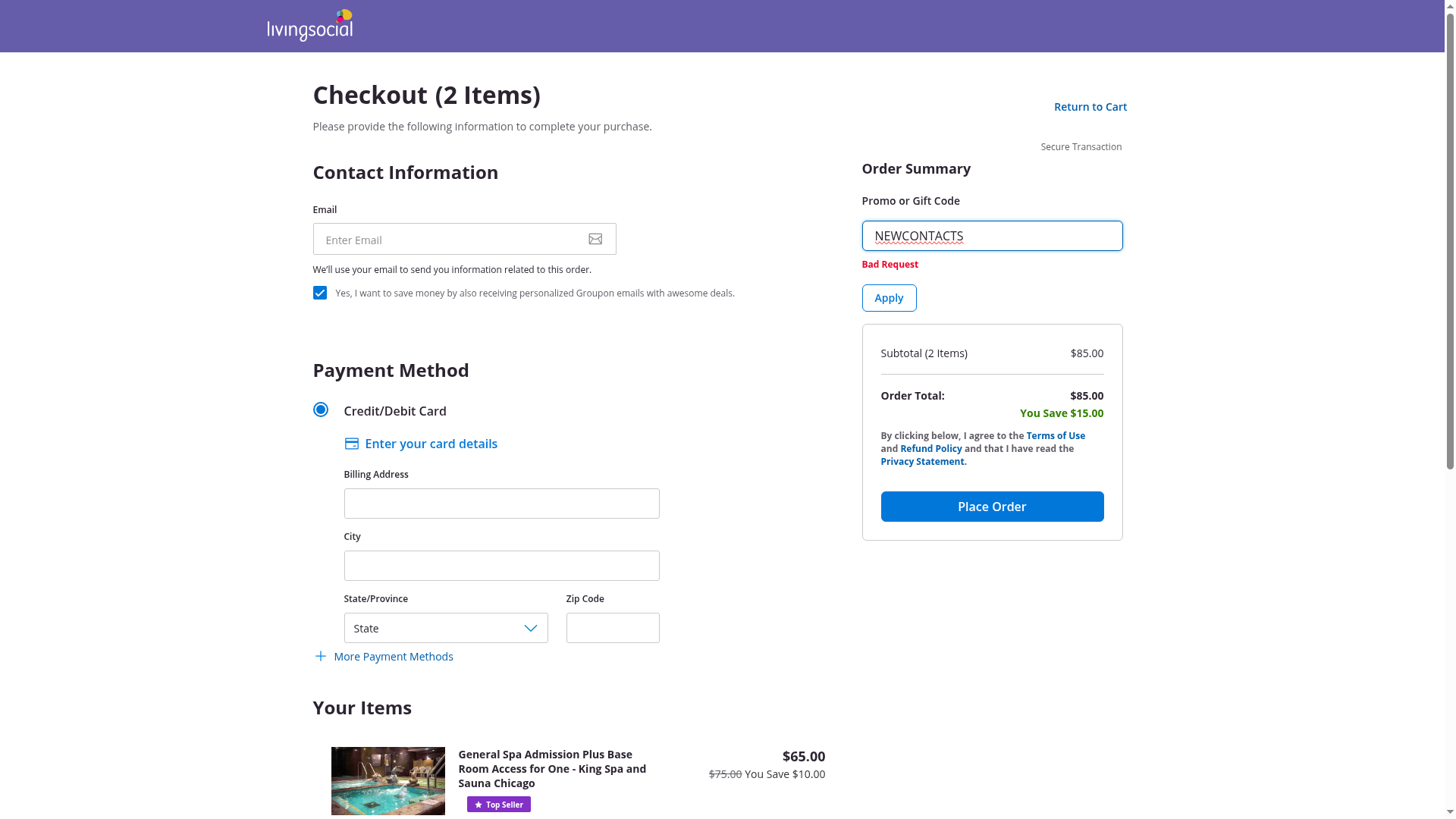
Task: Click the General Spa Admission item title
Action: (x=552, y=769)
